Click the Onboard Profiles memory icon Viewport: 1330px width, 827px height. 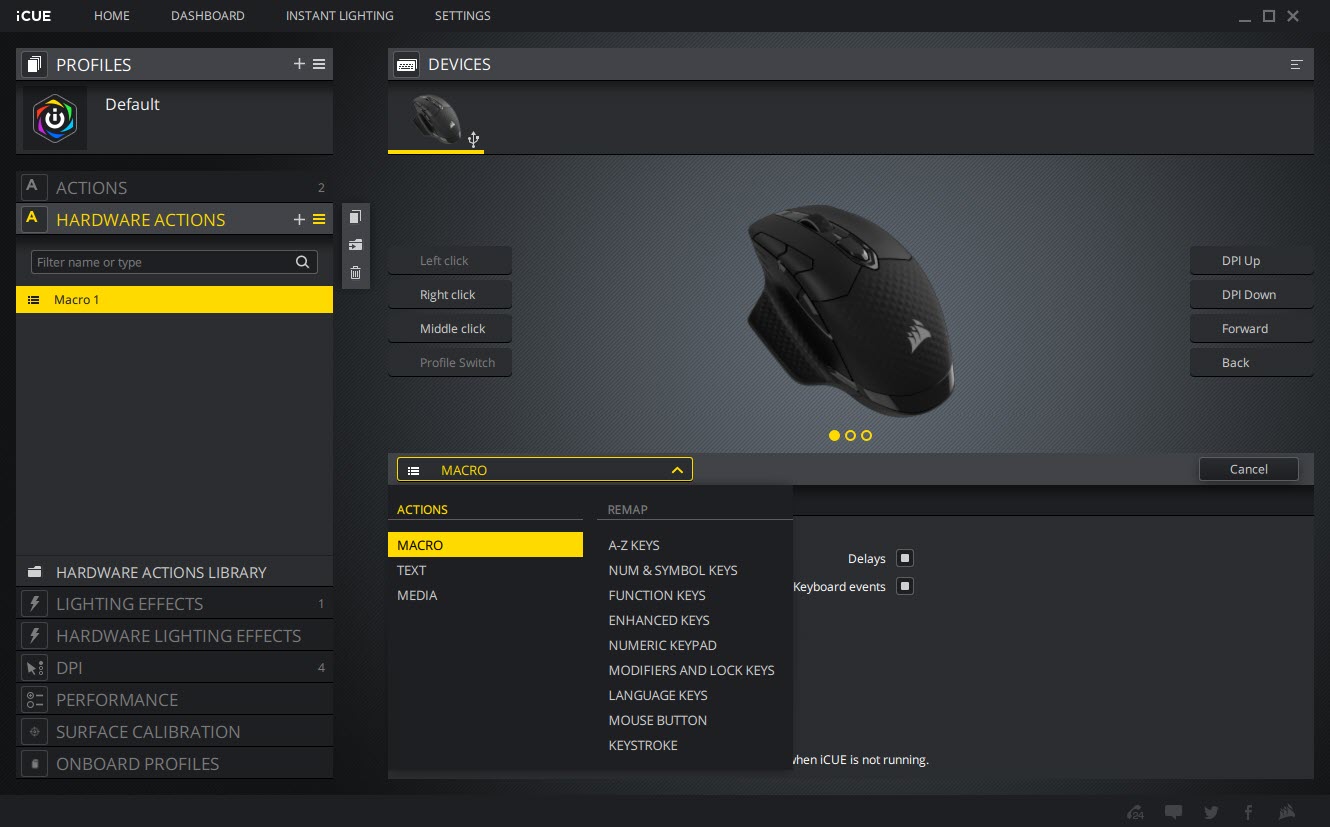pyautogui.click(x=35, y=764)
